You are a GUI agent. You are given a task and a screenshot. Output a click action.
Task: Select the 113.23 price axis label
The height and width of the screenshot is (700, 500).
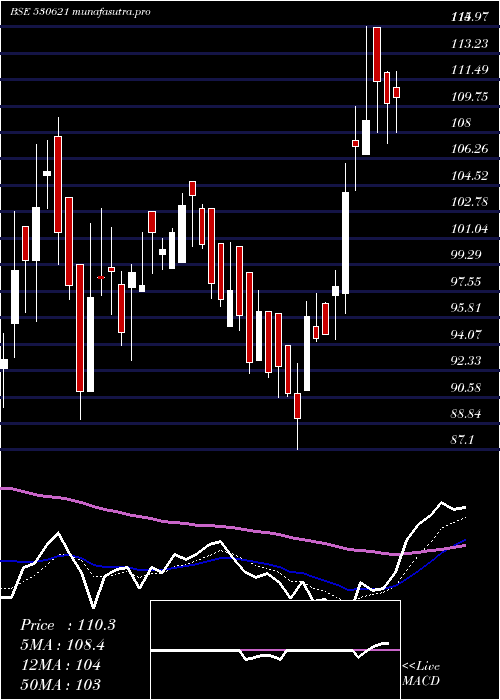pyautogui.click(x=469, y=43)
